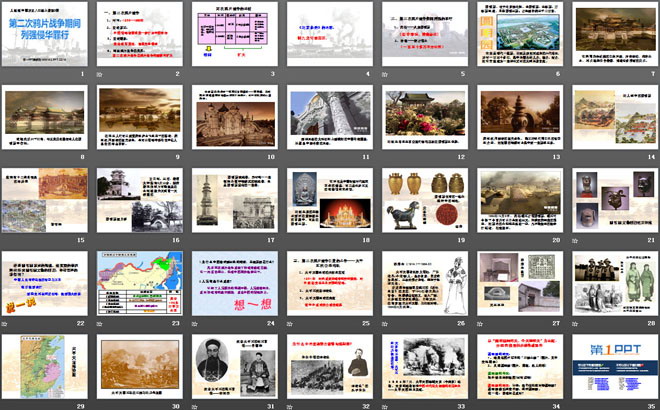This screenshot has height=410, width=660.
Task: Select slide 28 with soldiers in green robes
Action: coord(615,284)
